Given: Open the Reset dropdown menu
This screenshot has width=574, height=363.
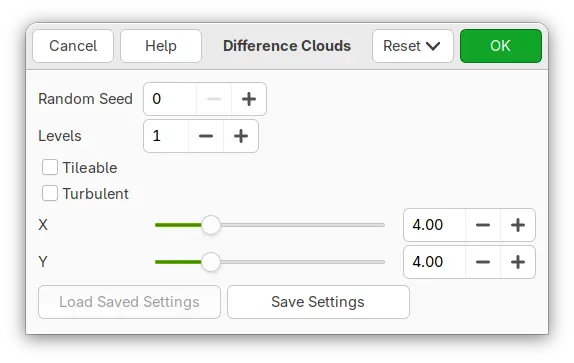Looking at the screenshot, I should click(413, 46).
